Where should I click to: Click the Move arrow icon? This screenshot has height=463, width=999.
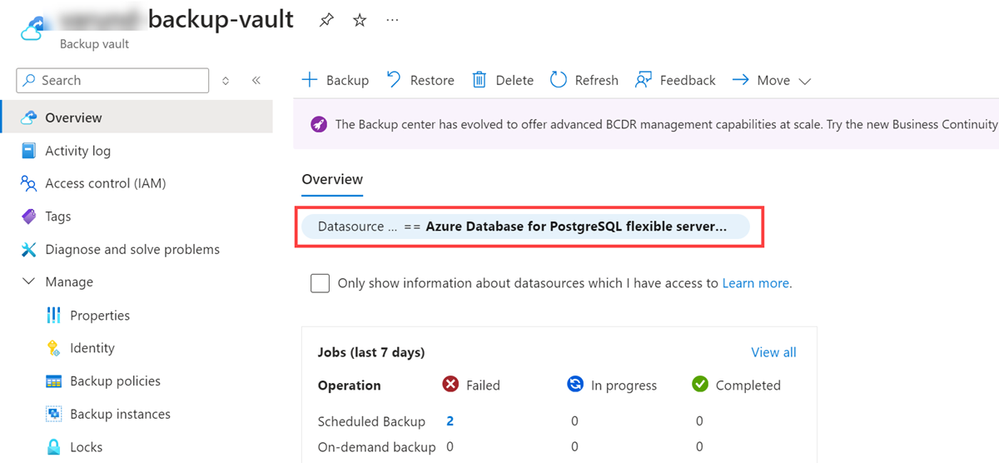pyautogui.click(x=740, y=80)
